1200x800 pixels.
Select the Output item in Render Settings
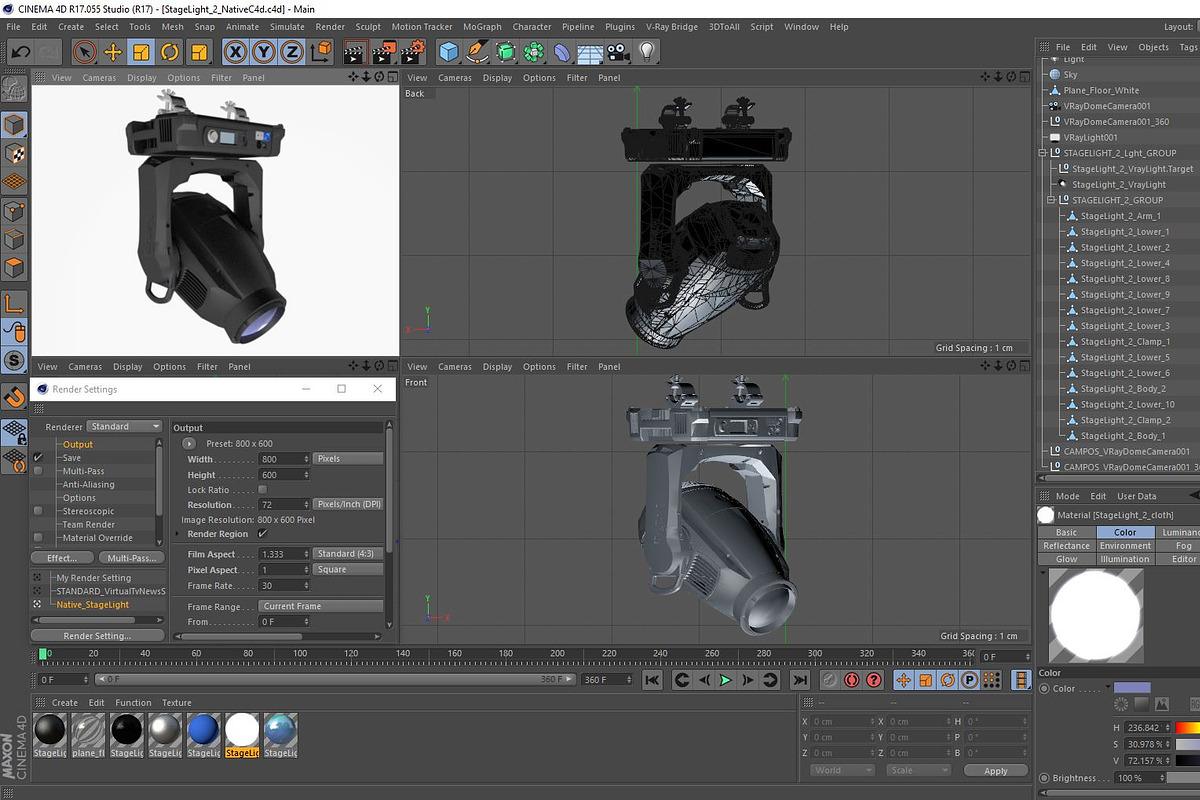(78, 444)
